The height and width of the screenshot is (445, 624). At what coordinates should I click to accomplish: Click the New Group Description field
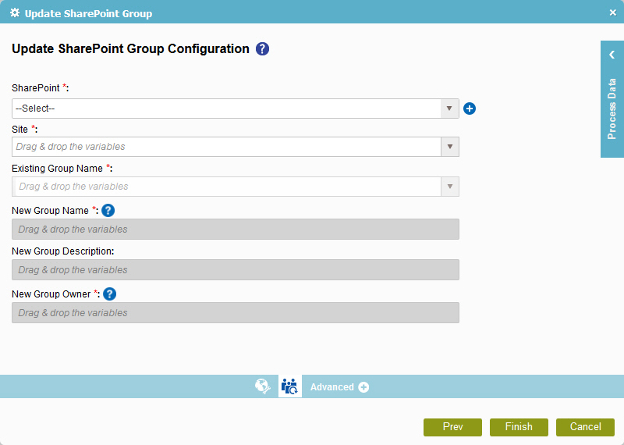pos(235,269)
